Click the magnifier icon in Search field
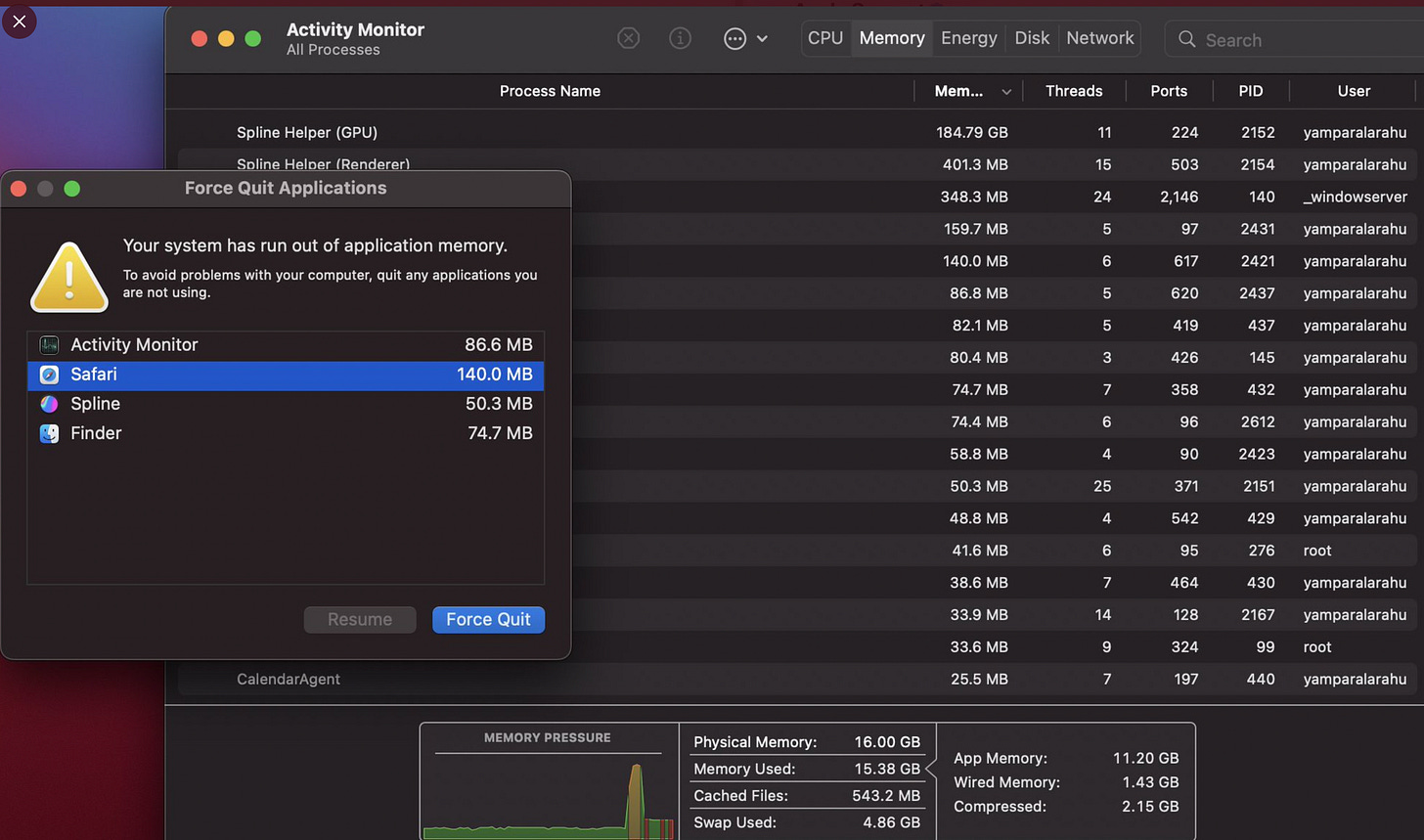The width and height of the screenshot is (1424, 840). [x=1187, y=39]
